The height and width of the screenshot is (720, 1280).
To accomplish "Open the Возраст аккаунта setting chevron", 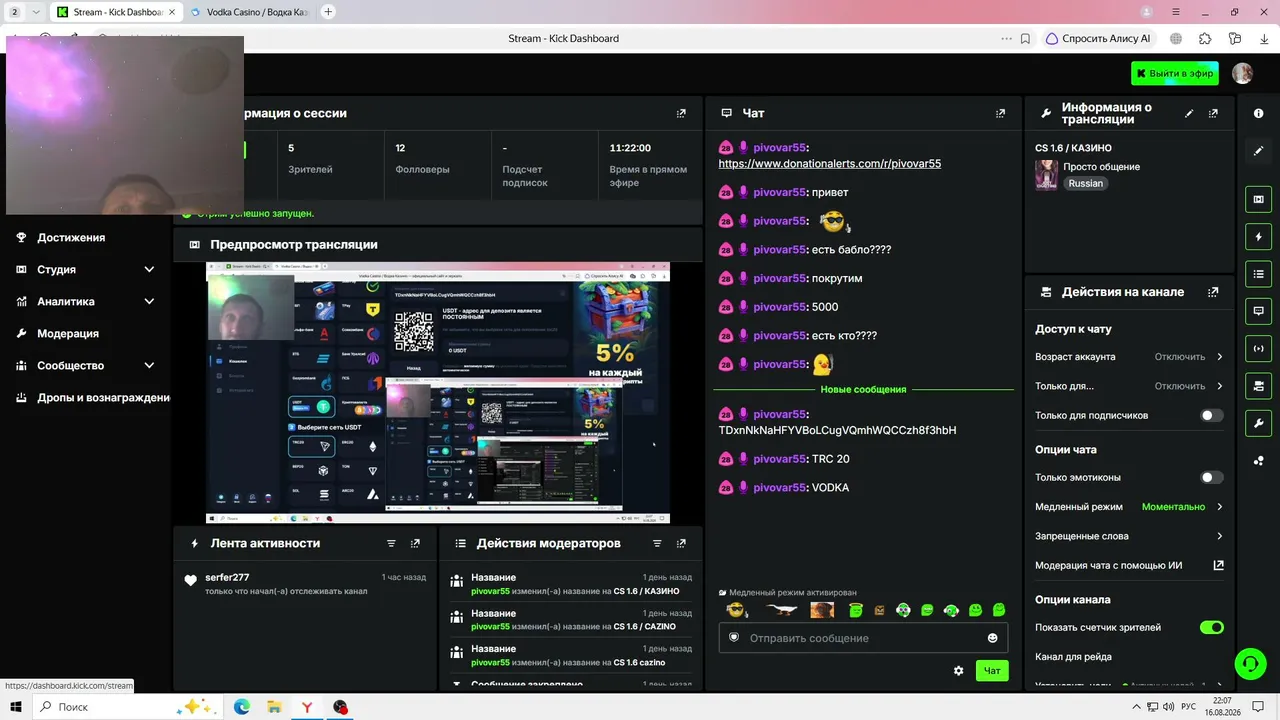I will [x=1219, y=357].
